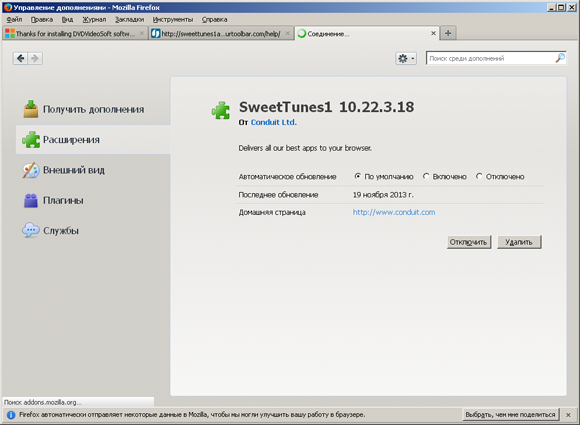Viewport: 580px width, 425px height.
Task: Open the Get Add-ons section icon
Action: (31, 109)
